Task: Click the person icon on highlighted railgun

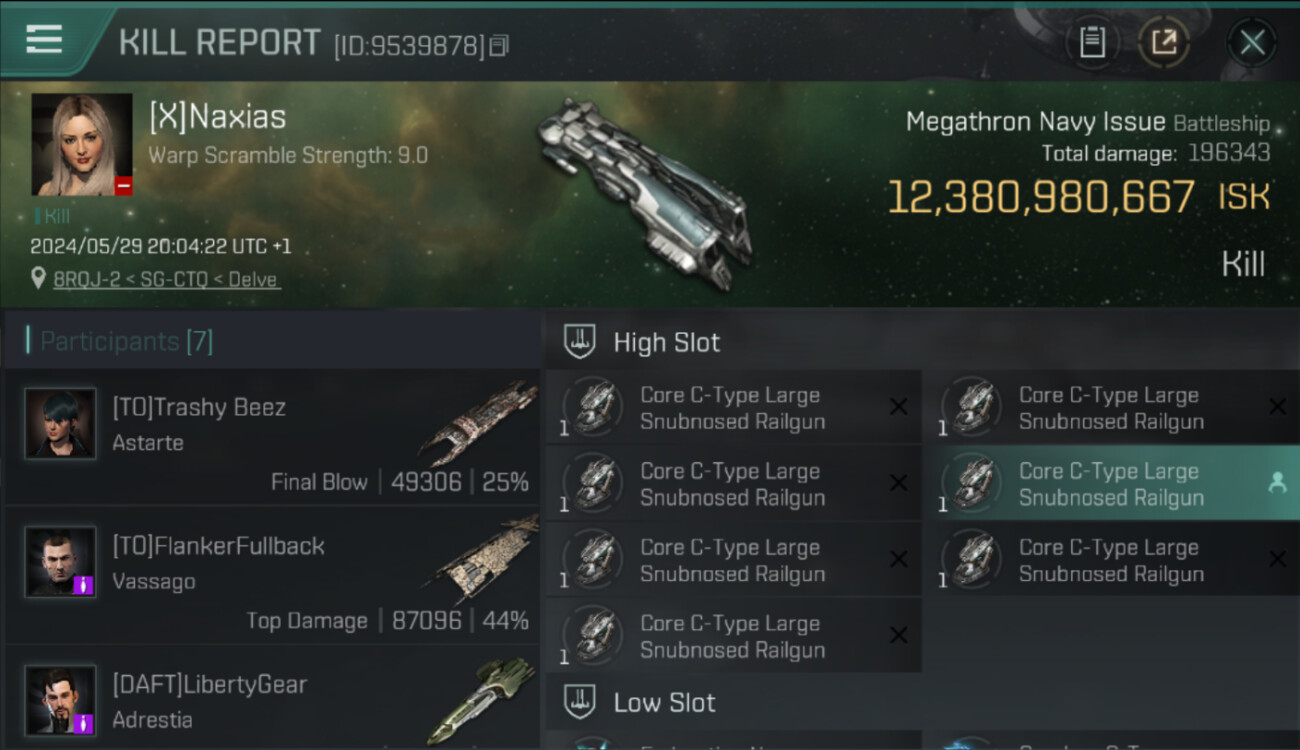Action: click(x=1277, y=484)
